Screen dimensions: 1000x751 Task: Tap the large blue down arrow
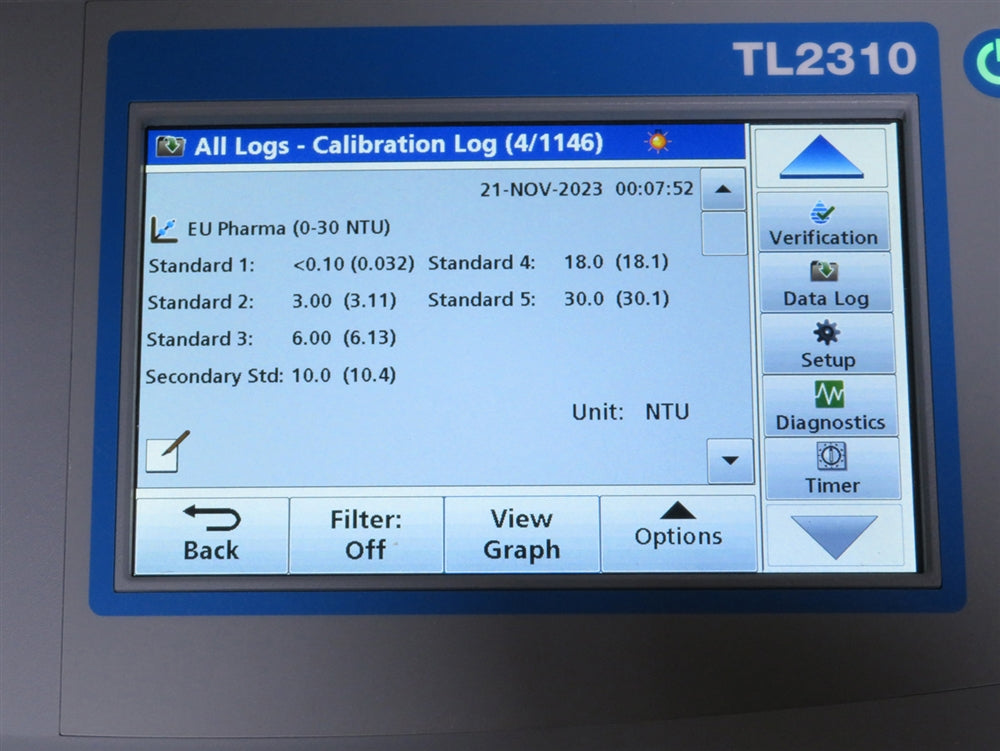(834, 536)
